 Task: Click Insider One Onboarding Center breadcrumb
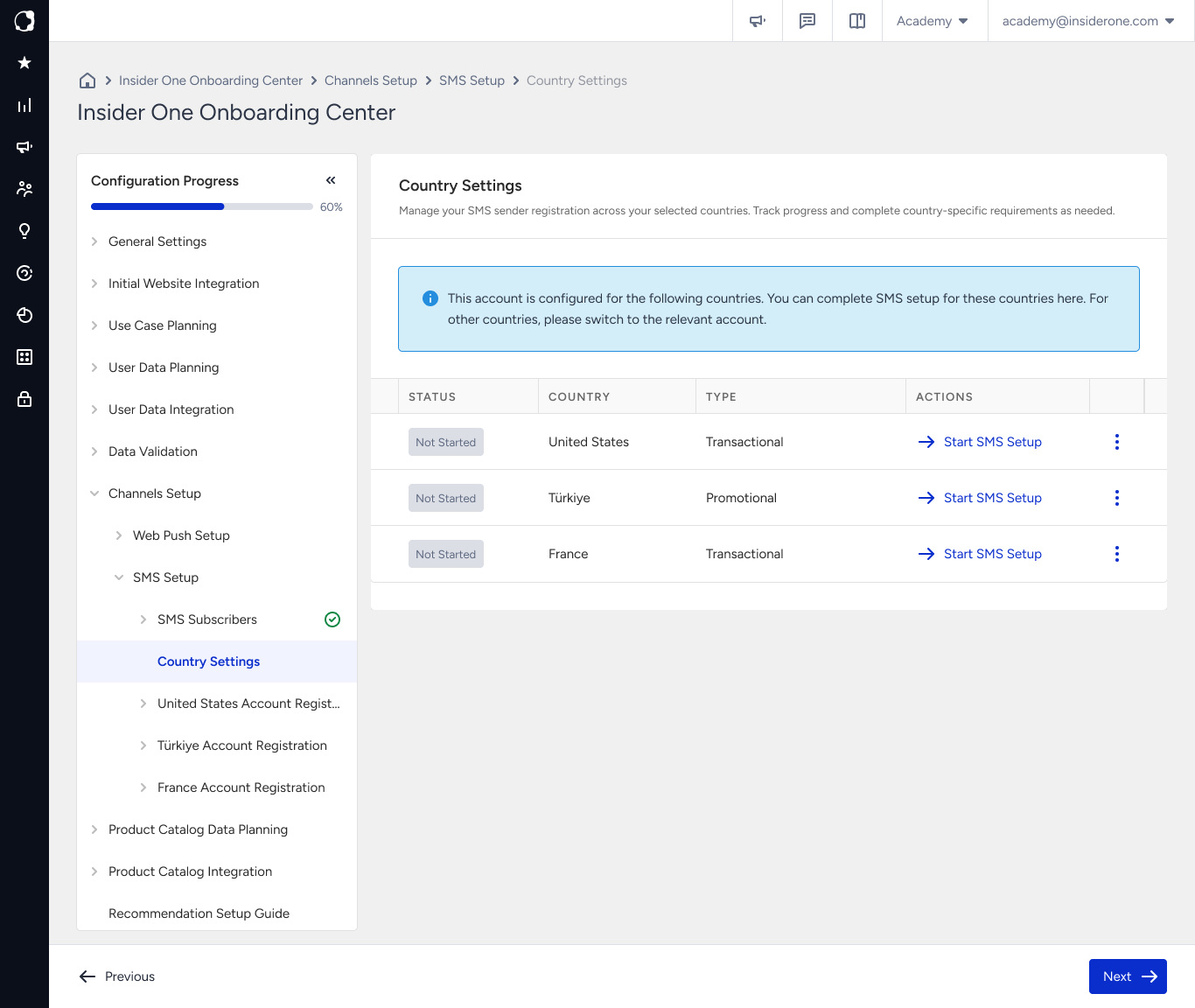(211, 80)
